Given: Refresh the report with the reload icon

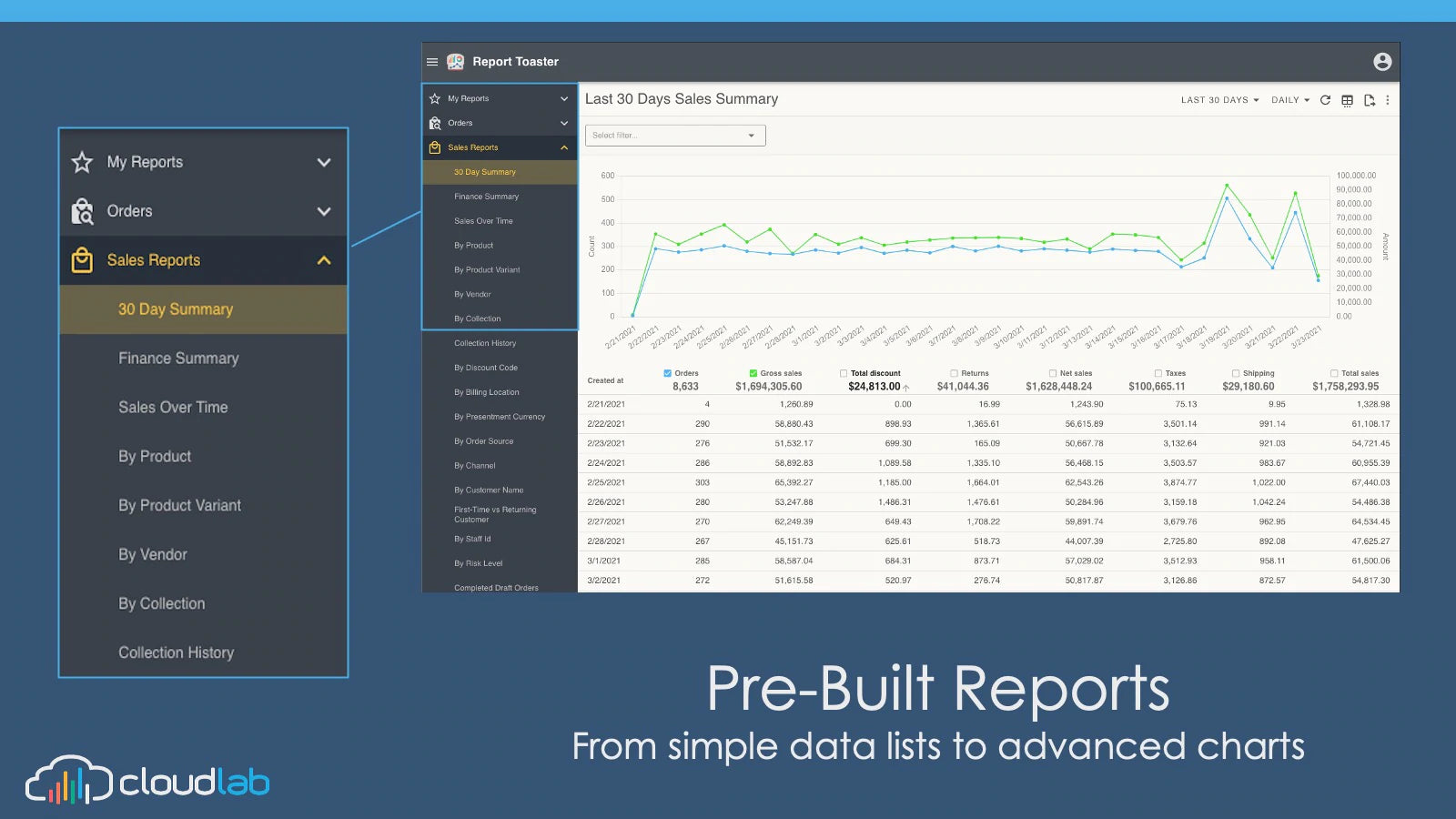Looking at the screenshot, I should coord(1325,100).
